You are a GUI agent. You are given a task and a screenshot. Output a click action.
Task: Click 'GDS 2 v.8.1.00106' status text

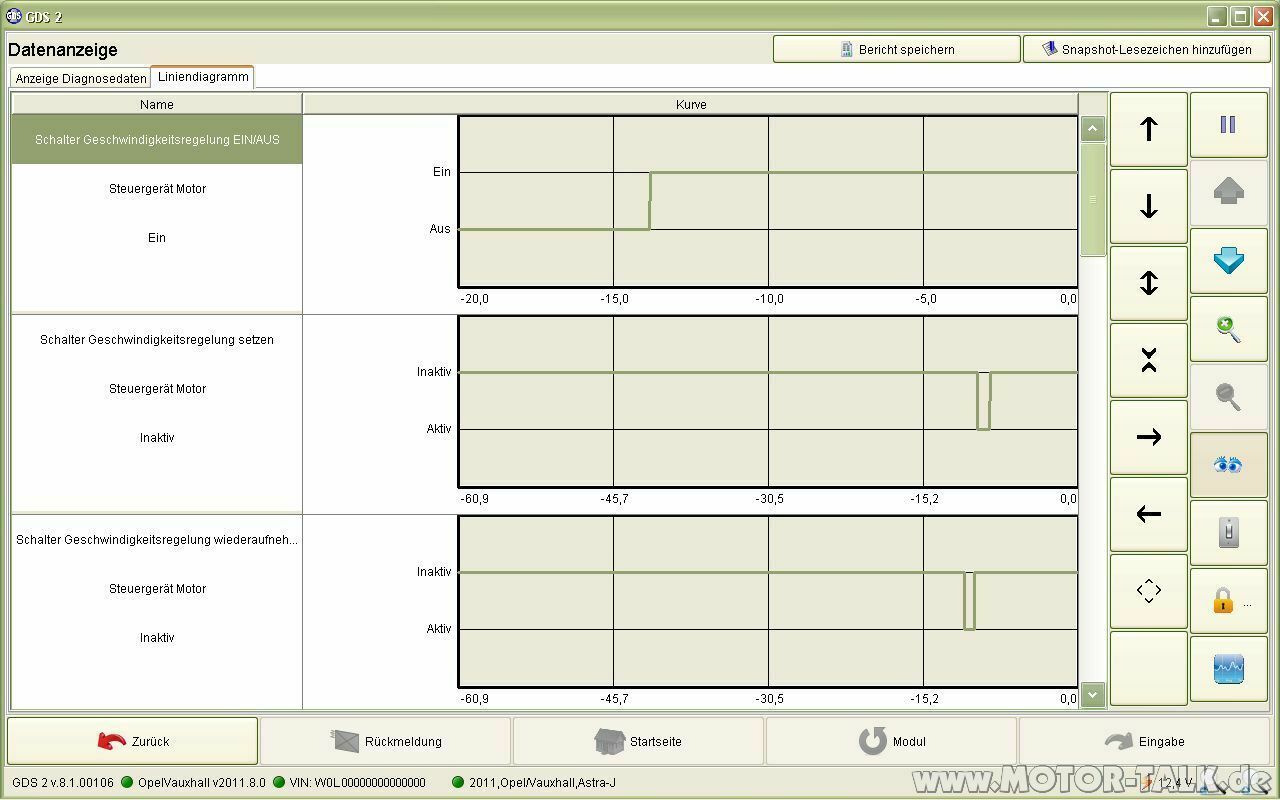click(x=63, y=782)
